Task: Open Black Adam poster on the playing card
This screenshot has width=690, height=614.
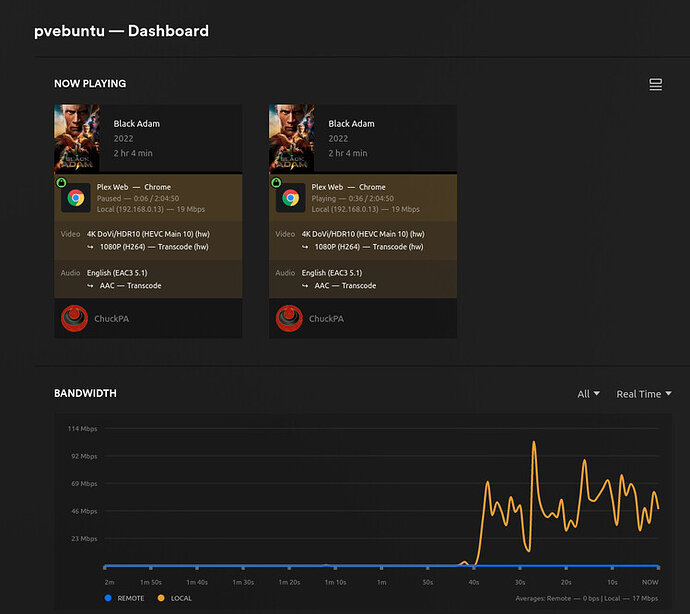Action: click(291, 138)
